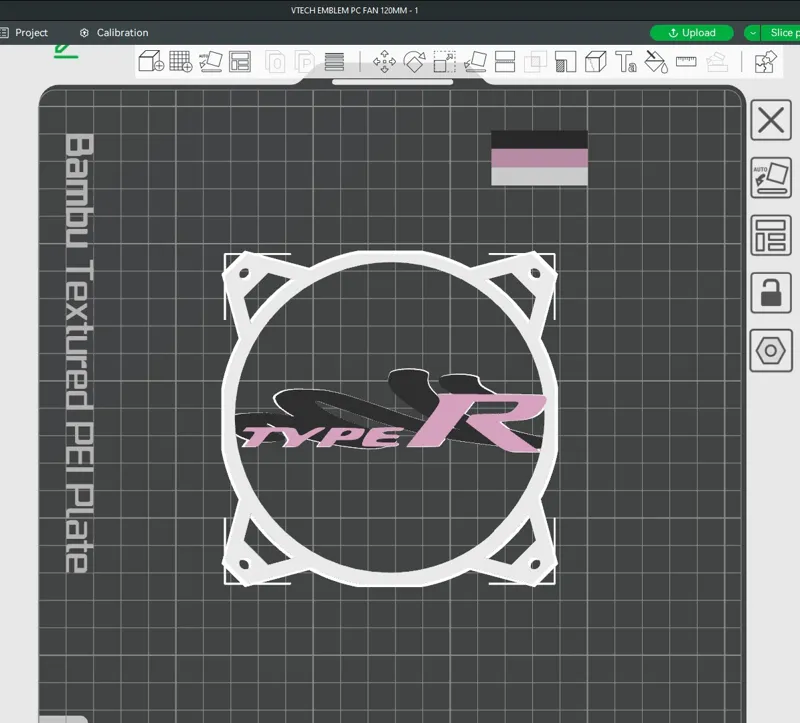Click the pink band of the tower
The image size is (800, 723).
[539, 158]
